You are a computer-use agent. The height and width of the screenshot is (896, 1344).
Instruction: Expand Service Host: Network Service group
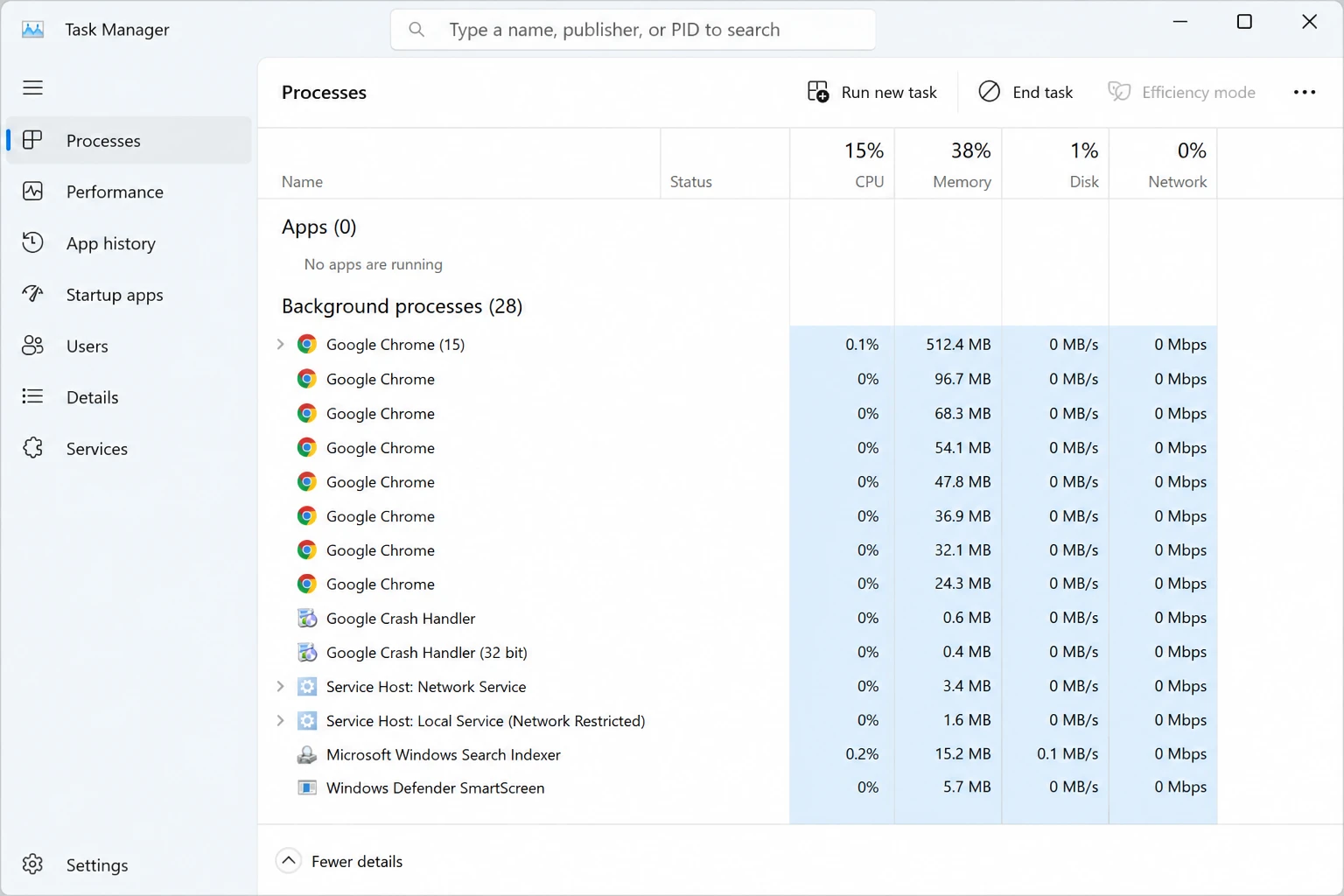tap(280, 686)
